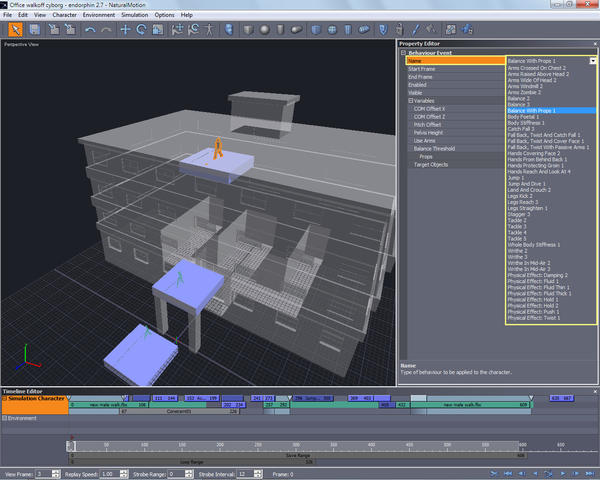Click the Redo arrow icon
Viewport: 600px width, 480px height.
coord(106,30)
